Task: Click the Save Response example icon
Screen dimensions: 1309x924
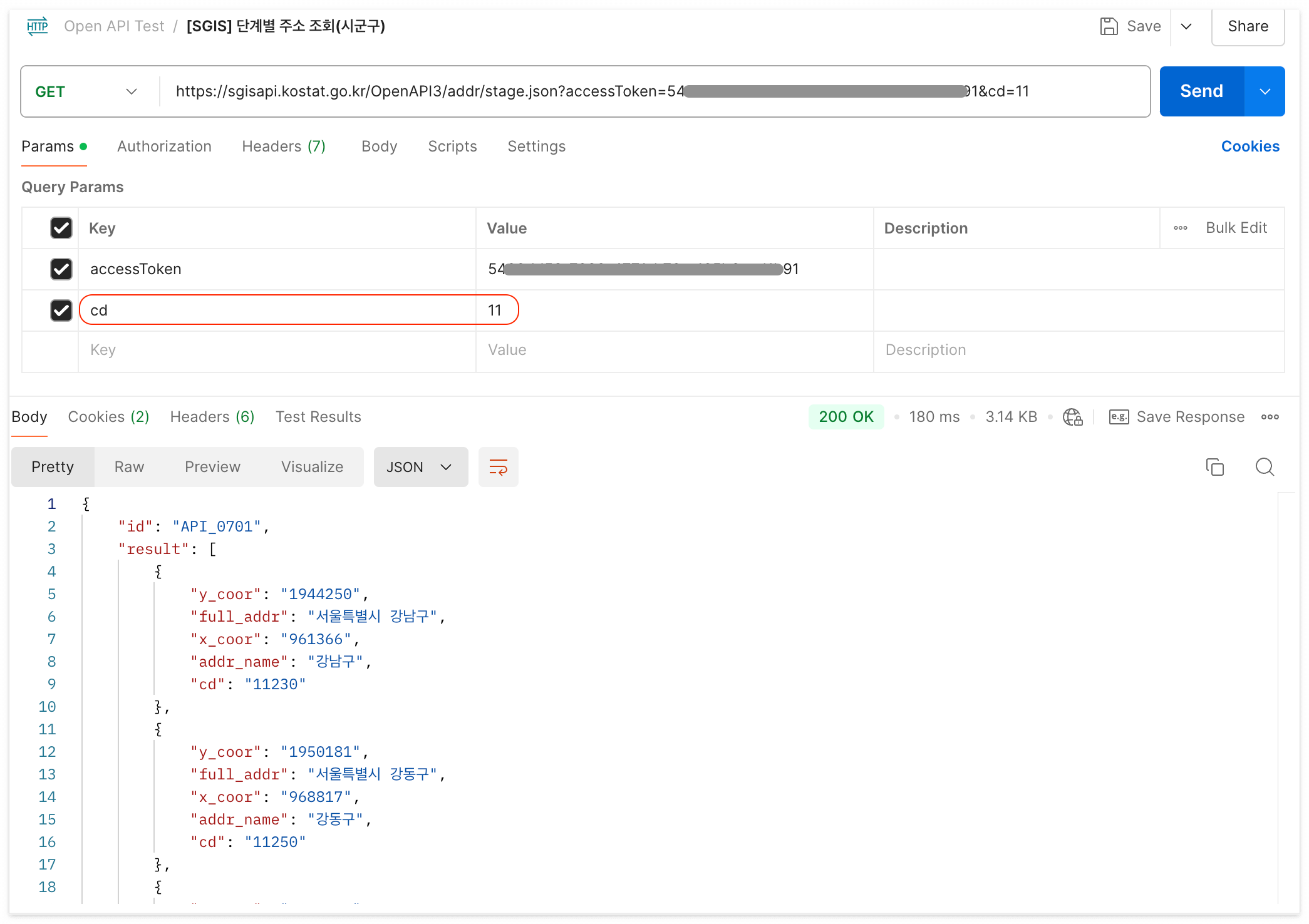Action: tap(1119, 417)
